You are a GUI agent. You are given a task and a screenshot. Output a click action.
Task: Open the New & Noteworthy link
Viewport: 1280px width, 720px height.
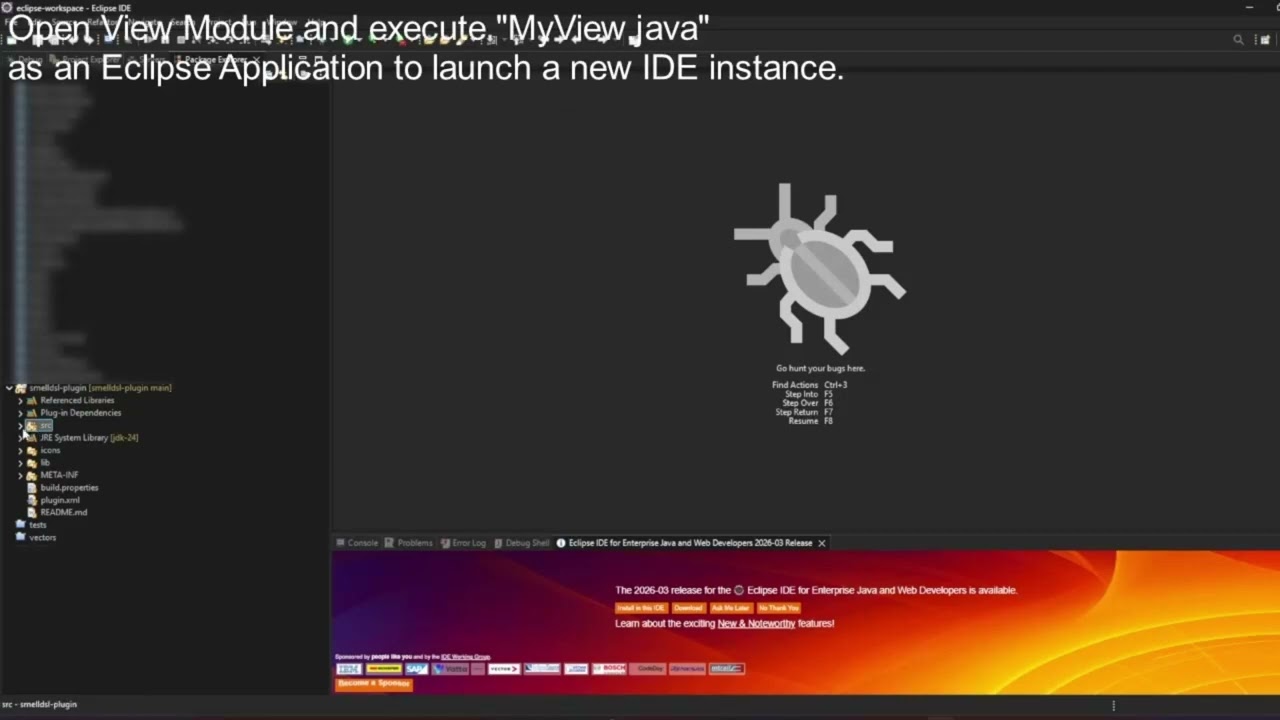755,623
